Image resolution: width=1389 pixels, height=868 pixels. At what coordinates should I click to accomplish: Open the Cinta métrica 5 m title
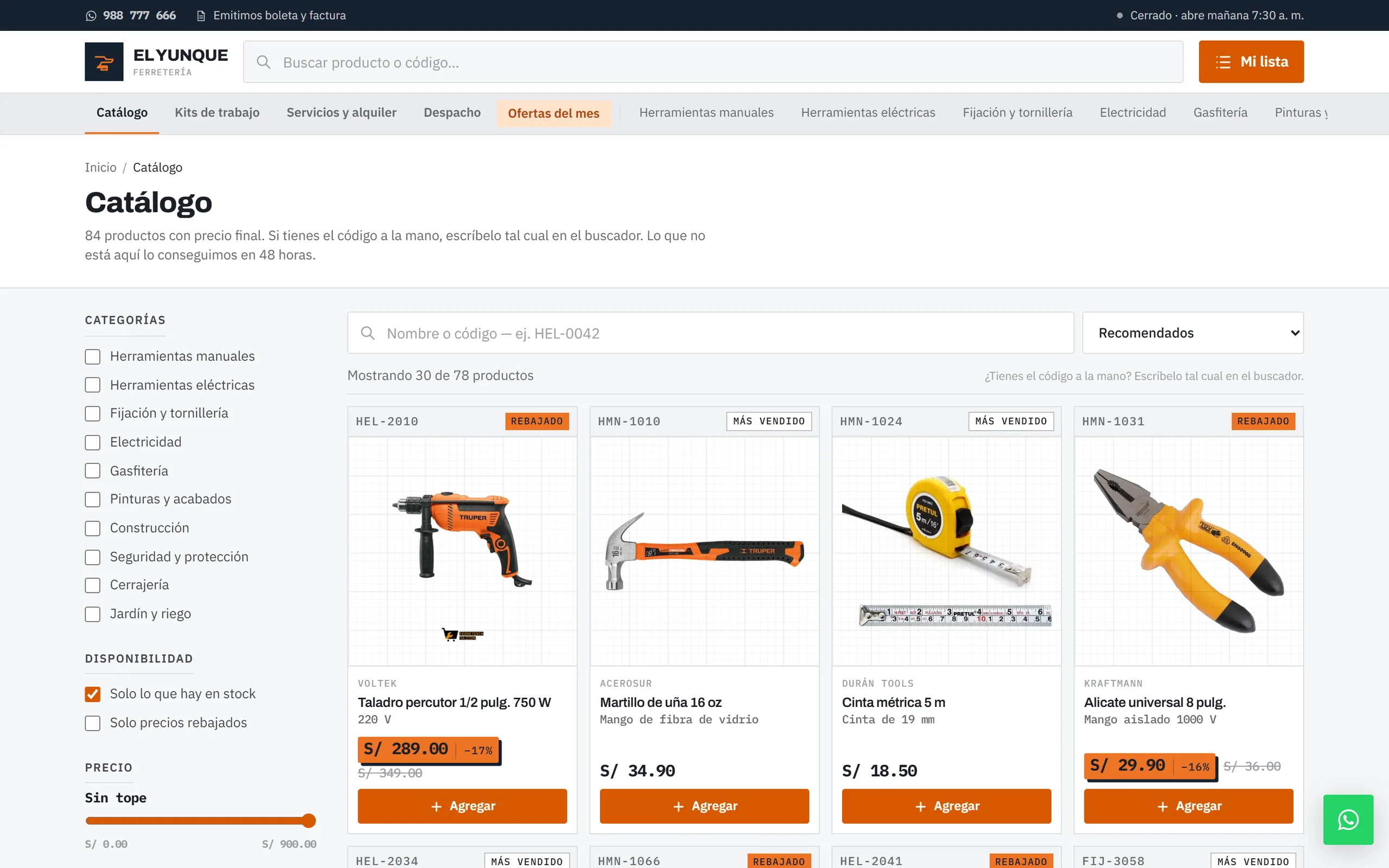pos(893,702)
